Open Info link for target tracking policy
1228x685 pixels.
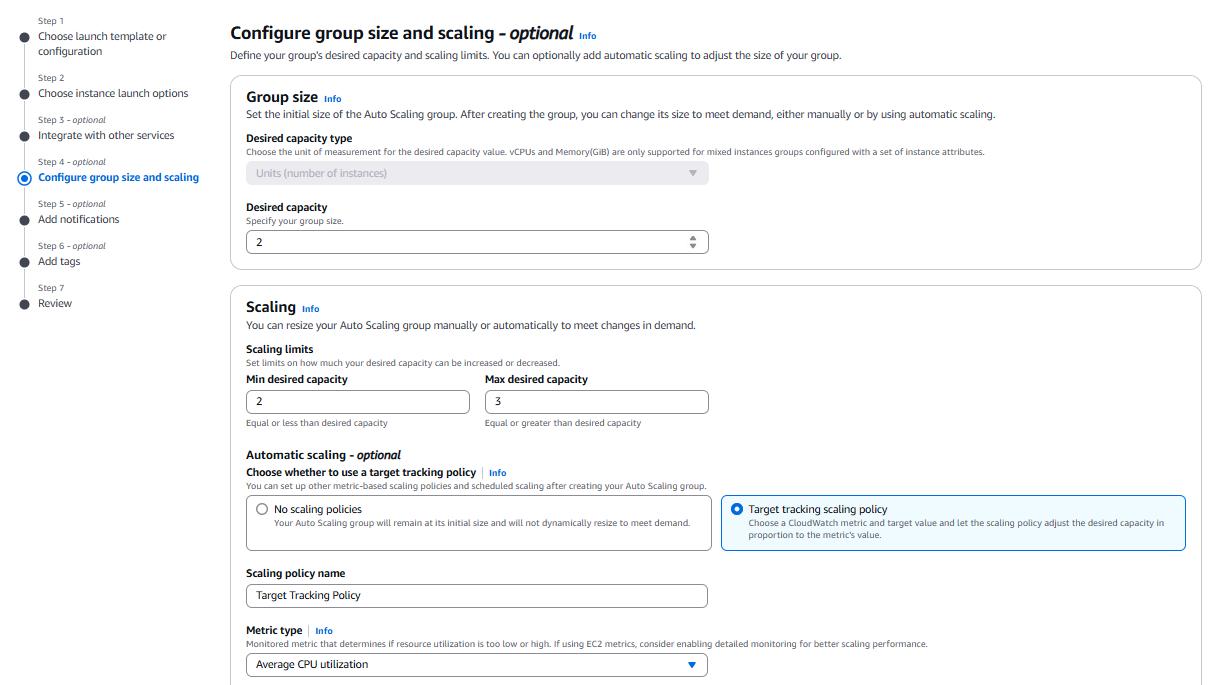coord(497,473)
